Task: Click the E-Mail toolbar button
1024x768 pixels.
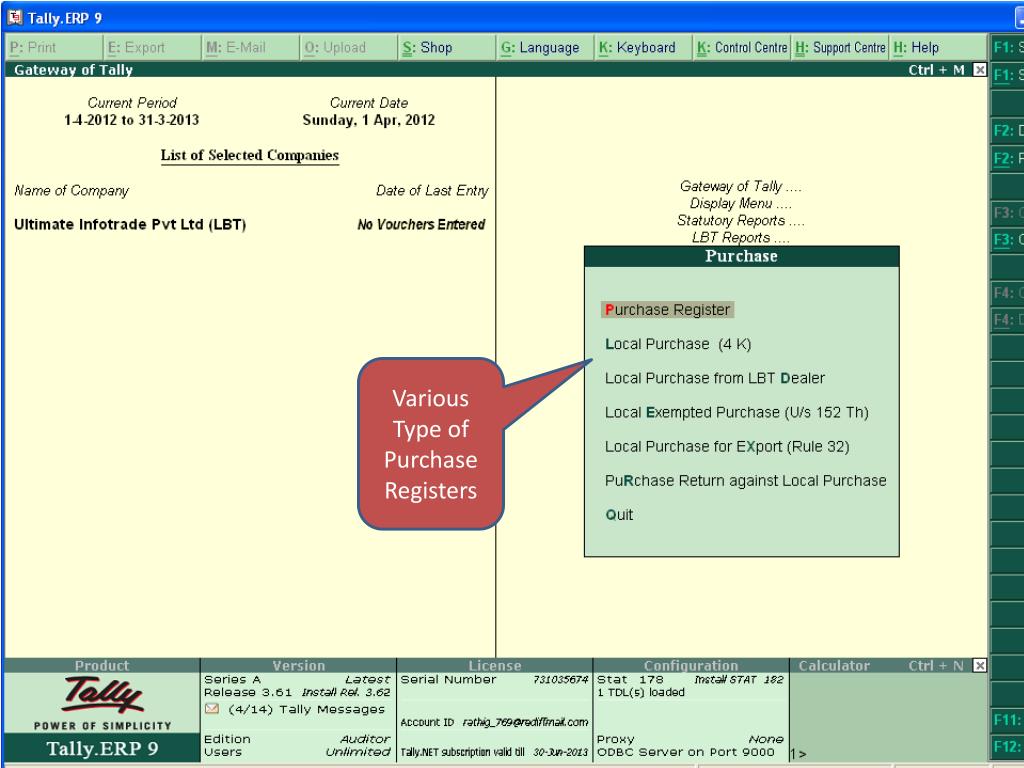Action: pyautogui.click(x=251, y=48)
